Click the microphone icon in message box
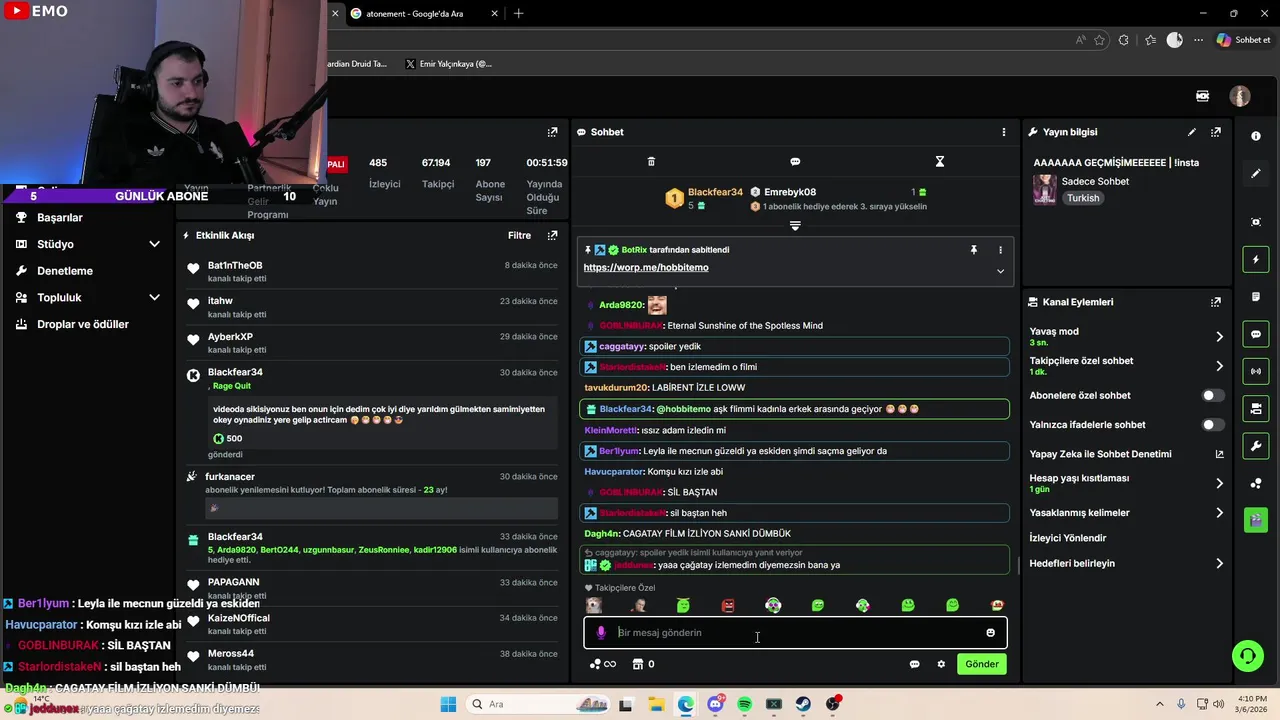 tap(601, 633)
